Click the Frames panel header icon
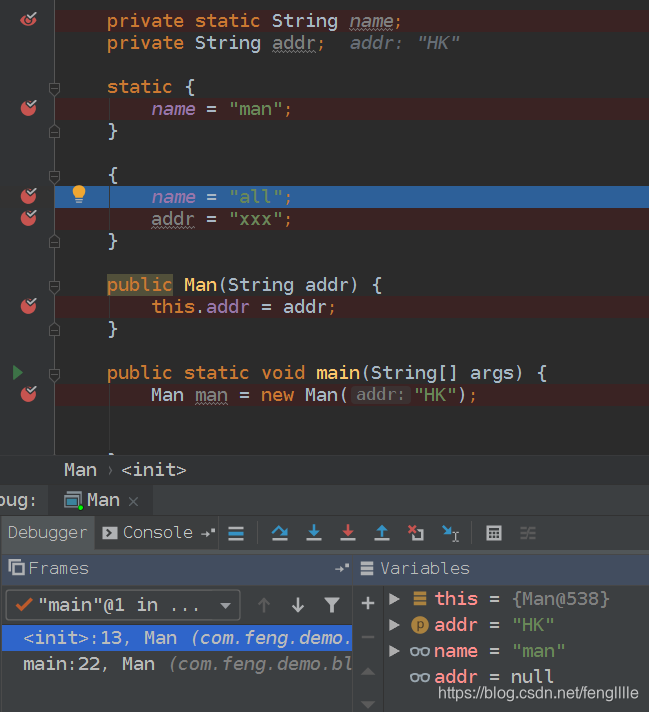The image size is (649, 712). tap(16, 568)
